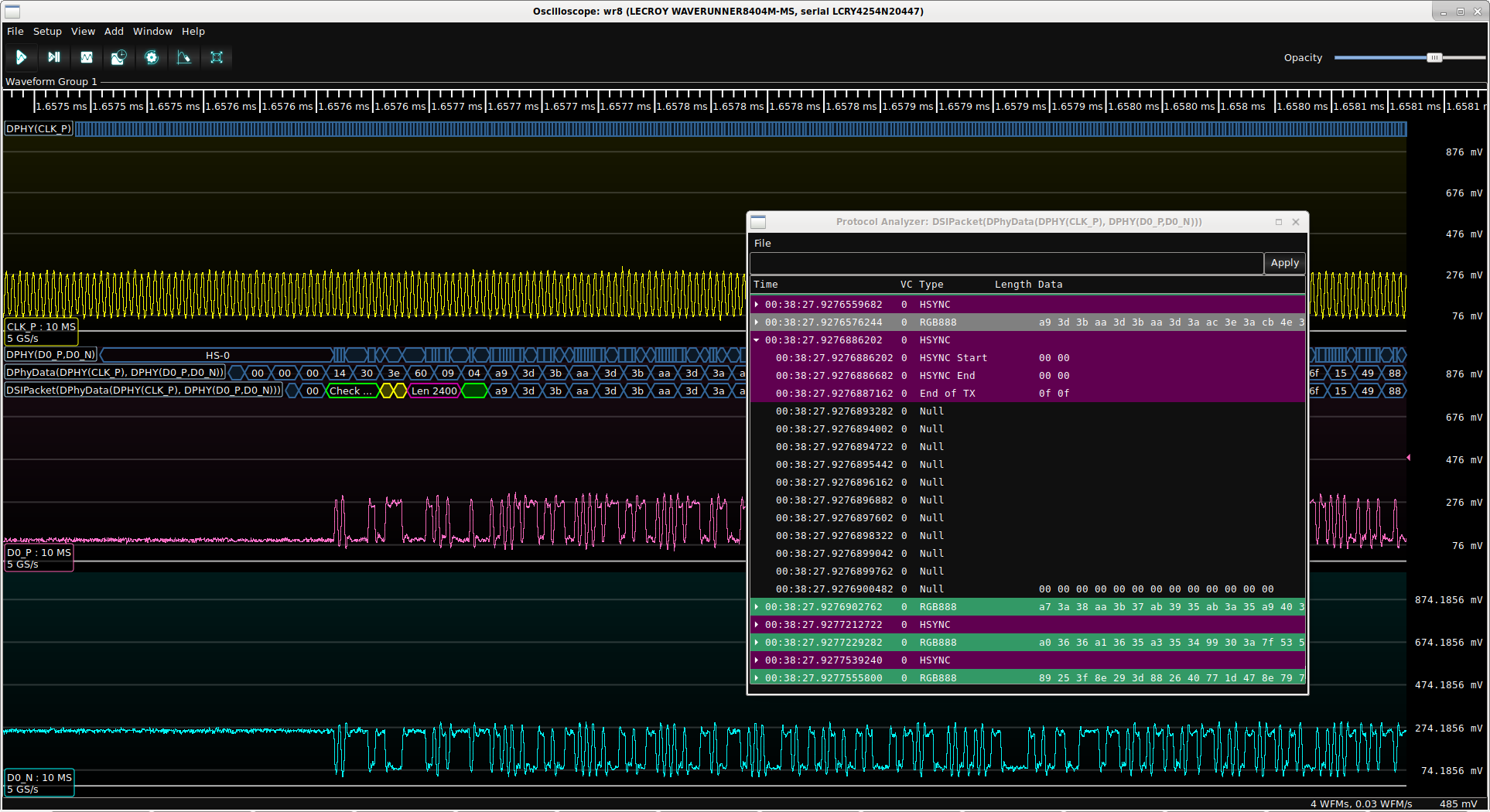Maximize the Protocol Analyzer dialog

1279,222
